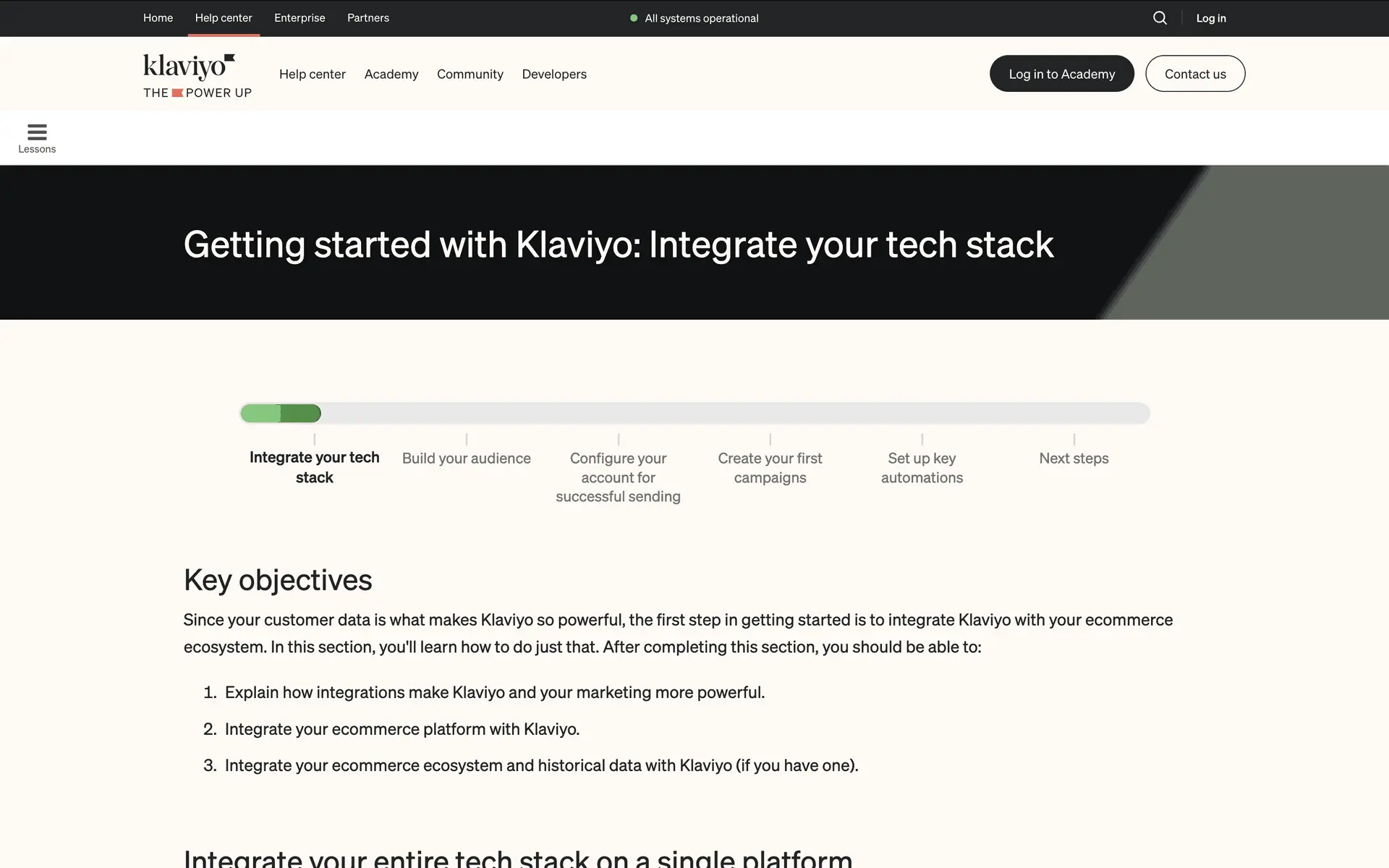
Task: Click the green system status indicator
Action: click(634, 18)
